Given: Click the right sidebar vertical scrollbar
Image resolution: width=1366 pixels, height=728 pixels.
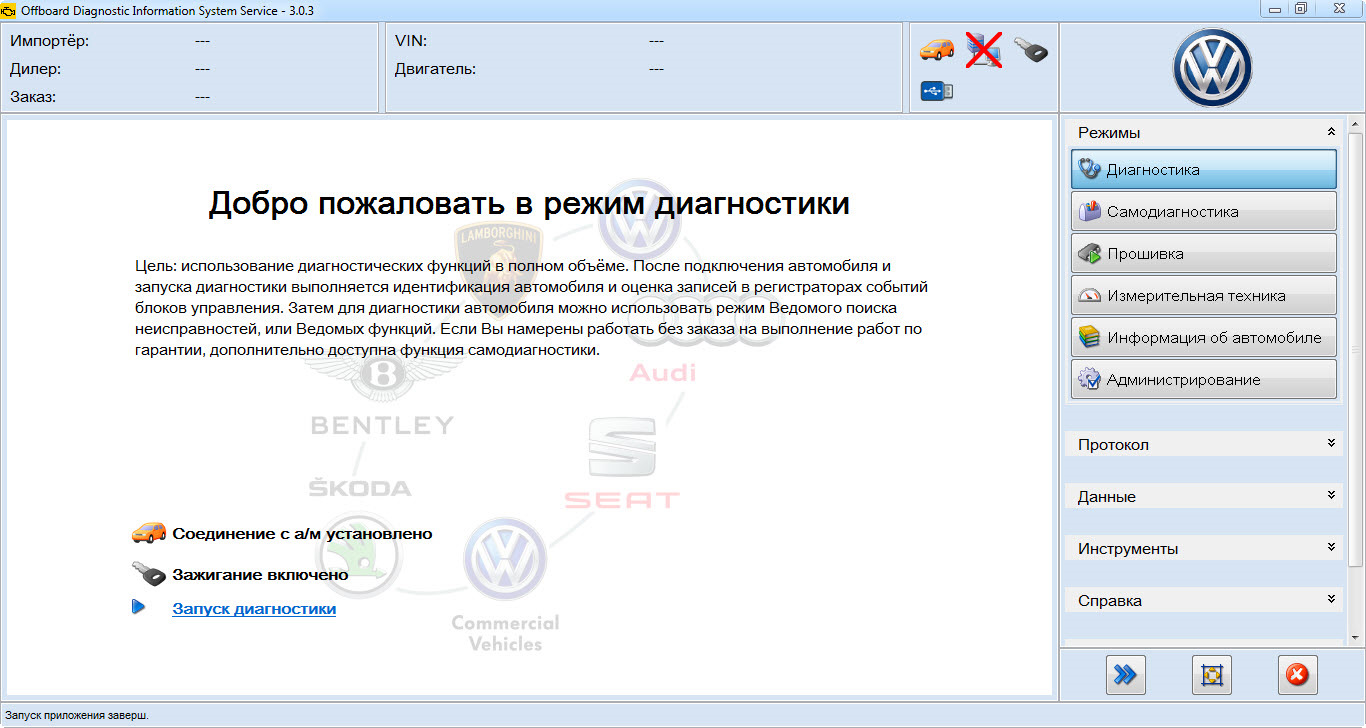Looking at the screenshot, I should tap(1356, 350).
